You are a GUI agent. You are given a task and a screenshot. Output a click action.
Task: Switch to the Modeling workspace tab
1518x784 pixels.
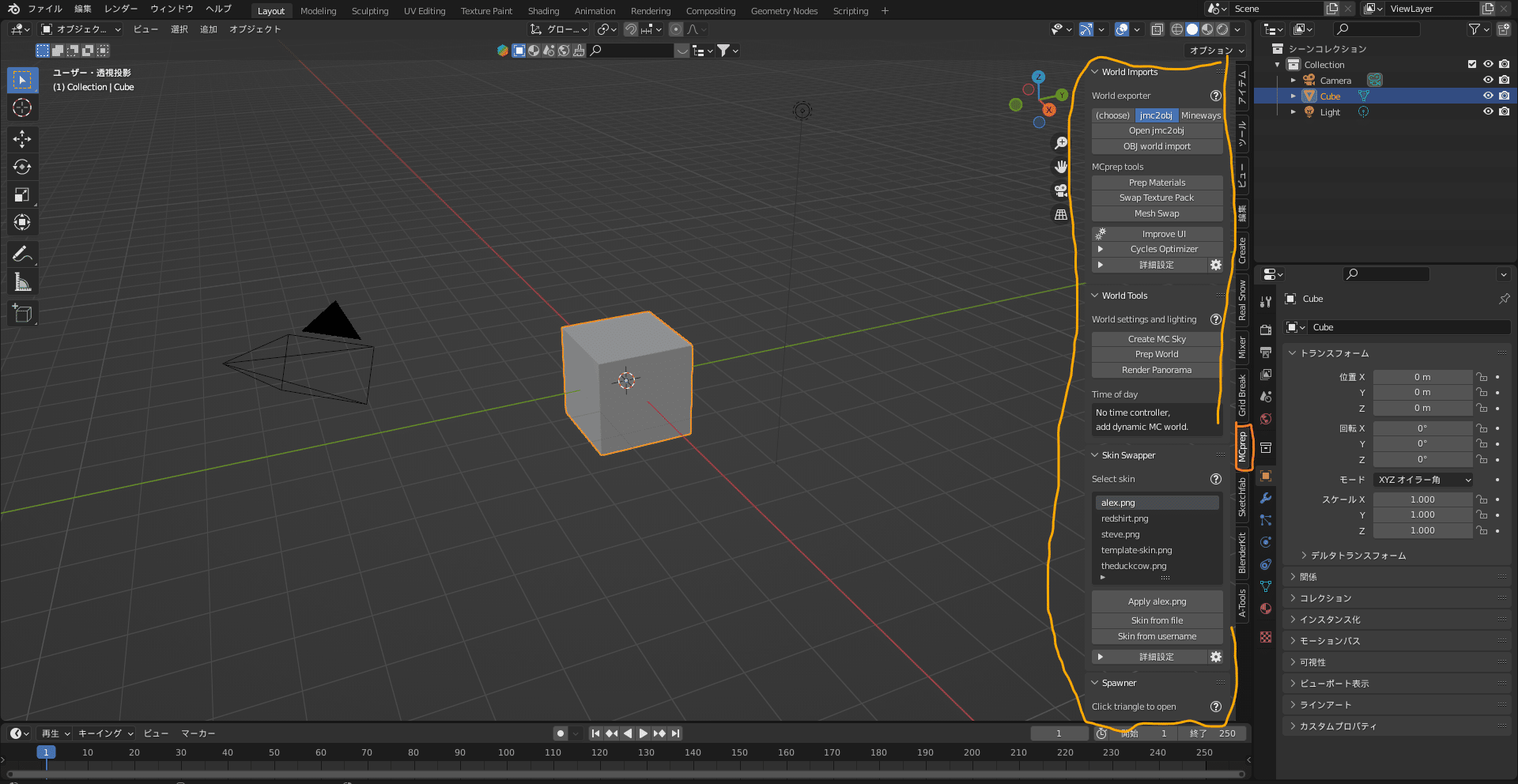318,11
